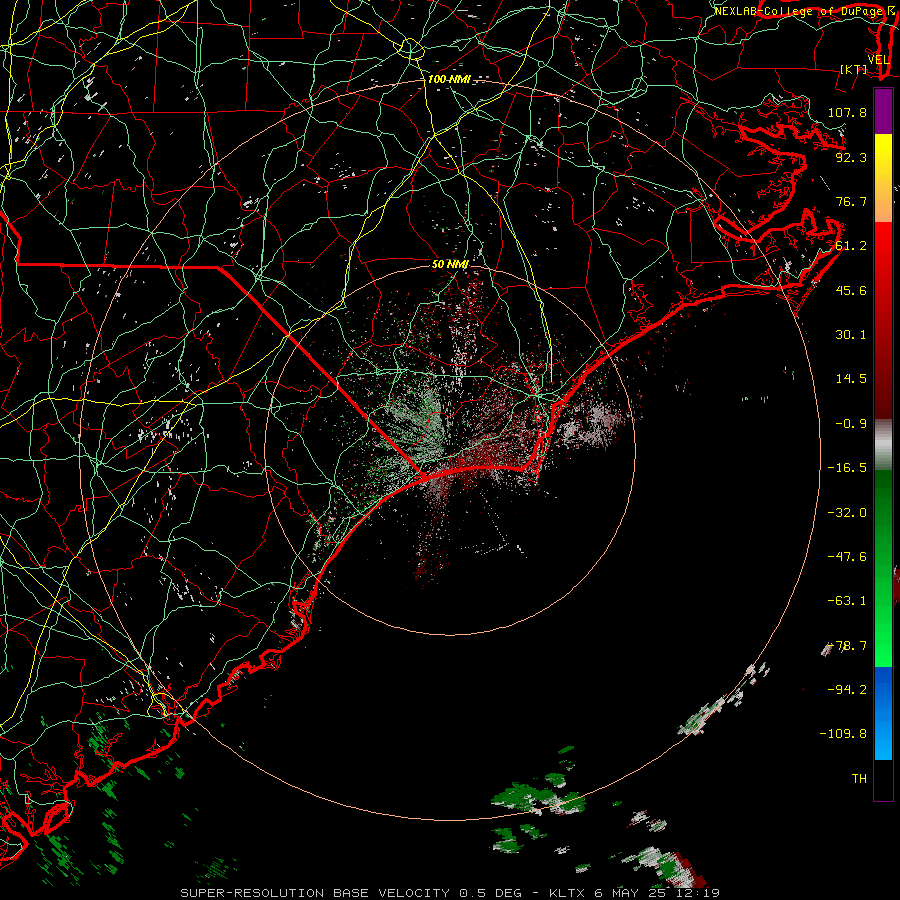Click the blue segment of the color bar
This screenshot has height=900, width=900.
883,713
